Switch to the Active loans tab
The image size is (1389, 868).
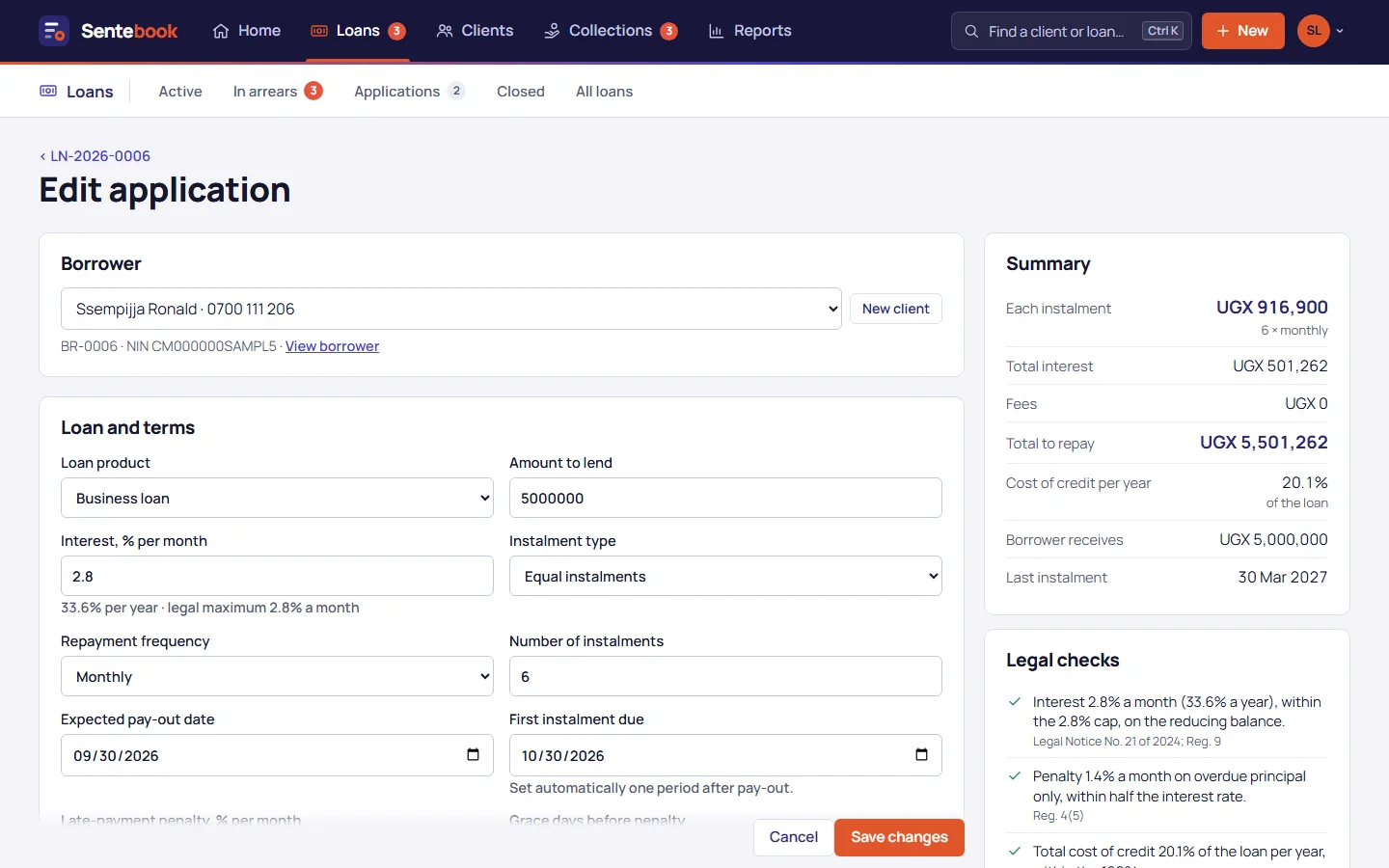click(x=180, y=92)
